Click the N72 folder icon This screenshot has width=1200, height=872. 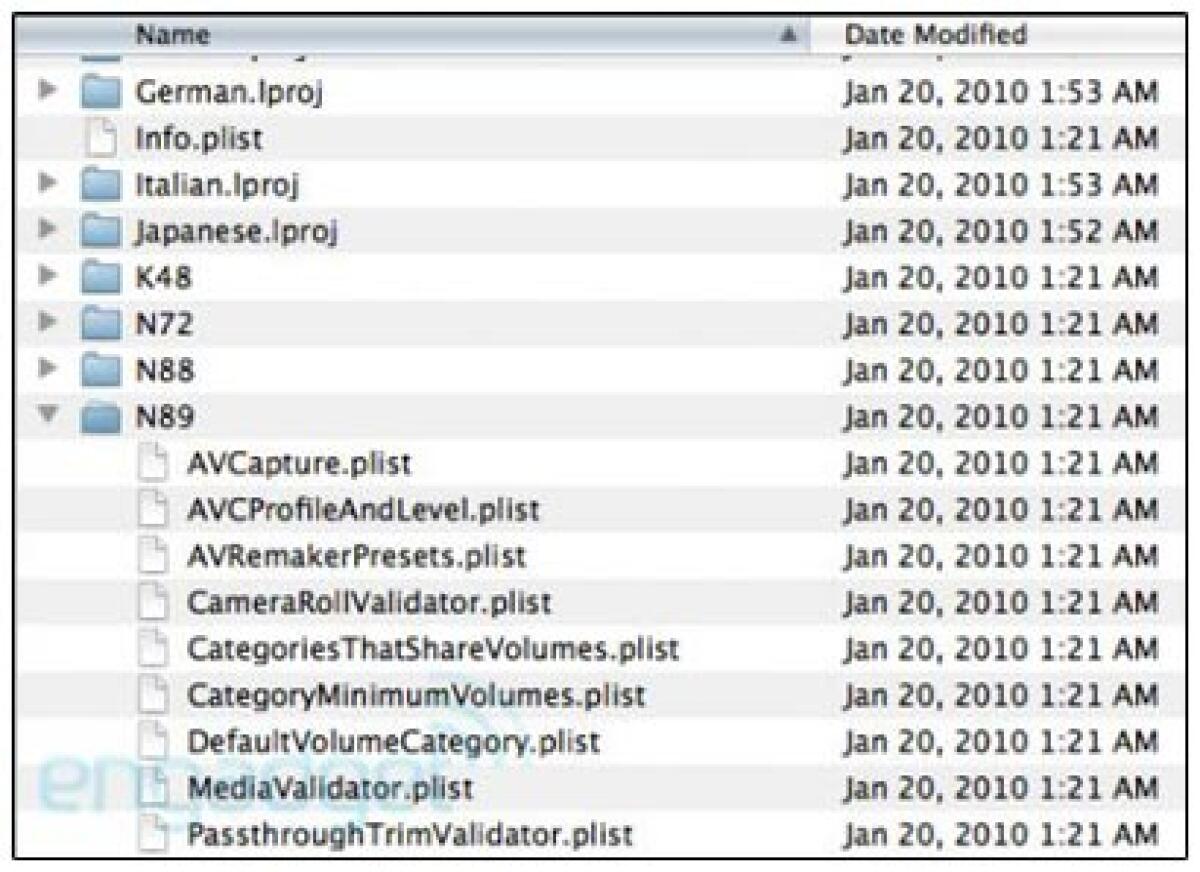(x=99, y=323)
